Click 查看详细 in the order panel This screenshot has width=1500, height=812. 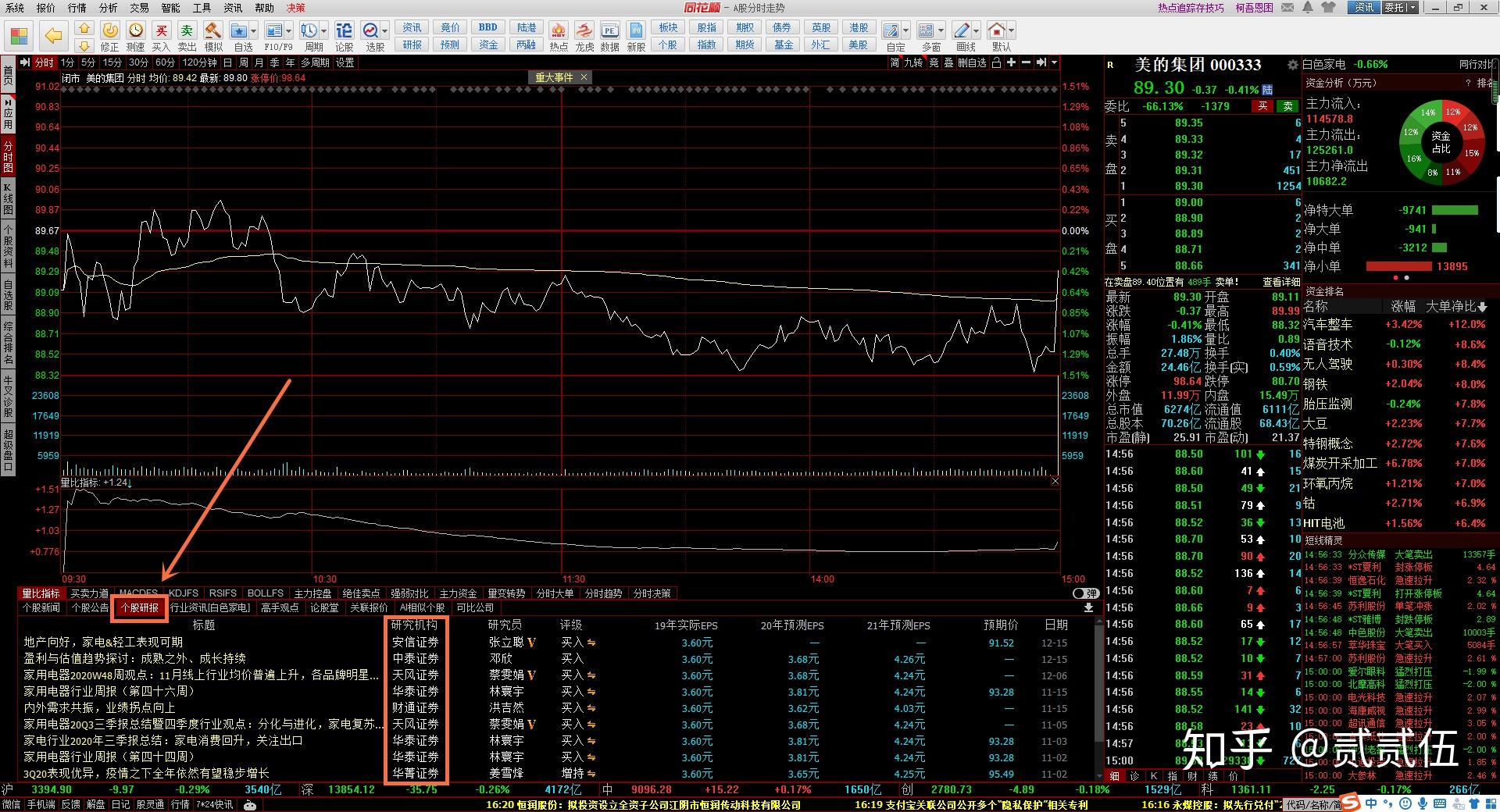pyautogui.click(x=1281, y=282)
